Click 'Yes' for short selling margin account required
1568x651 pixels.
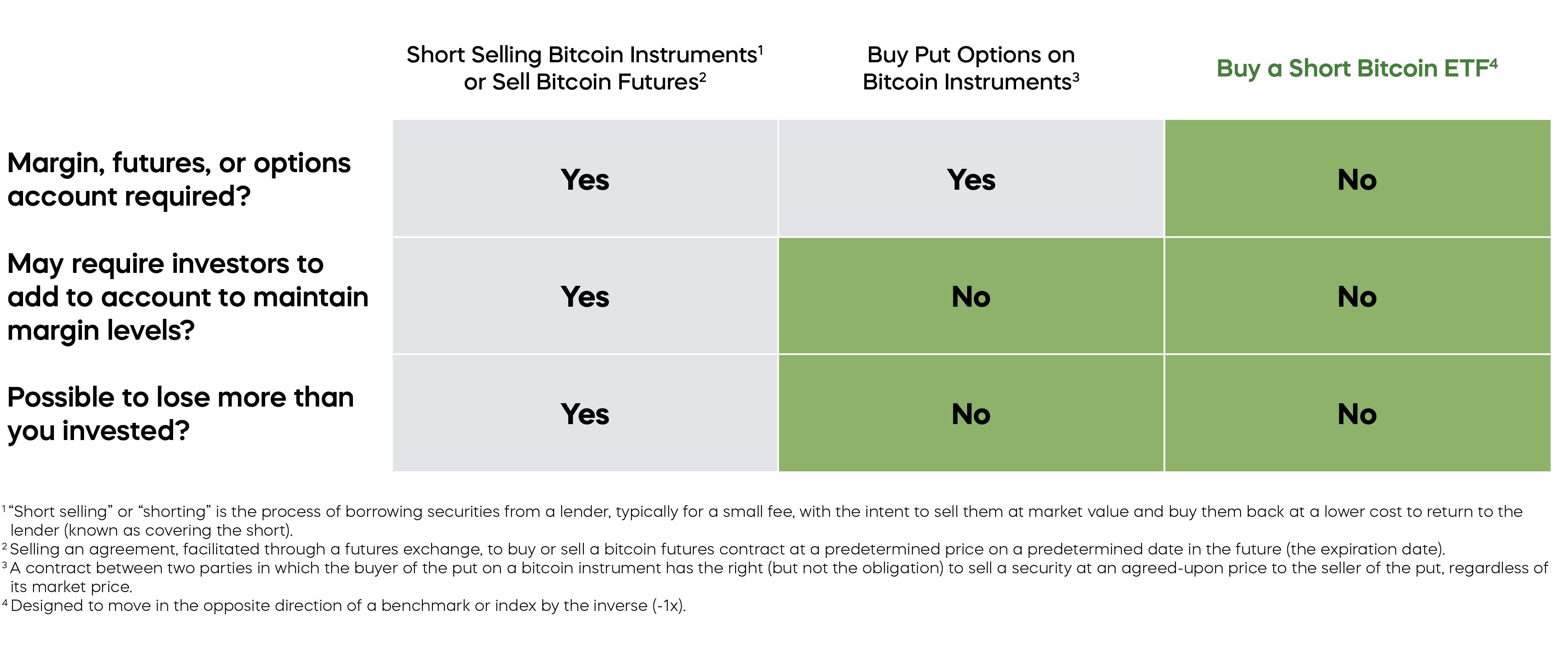coord(585,180)
